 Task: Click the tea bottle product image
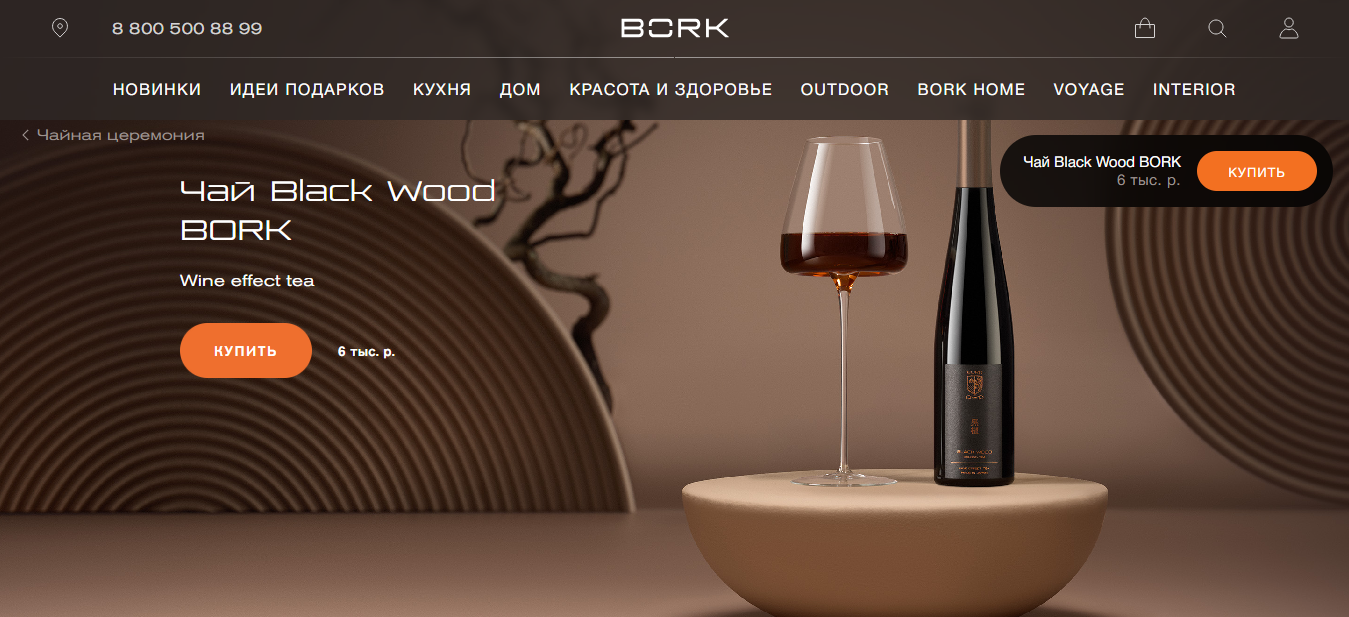point(974,305)
